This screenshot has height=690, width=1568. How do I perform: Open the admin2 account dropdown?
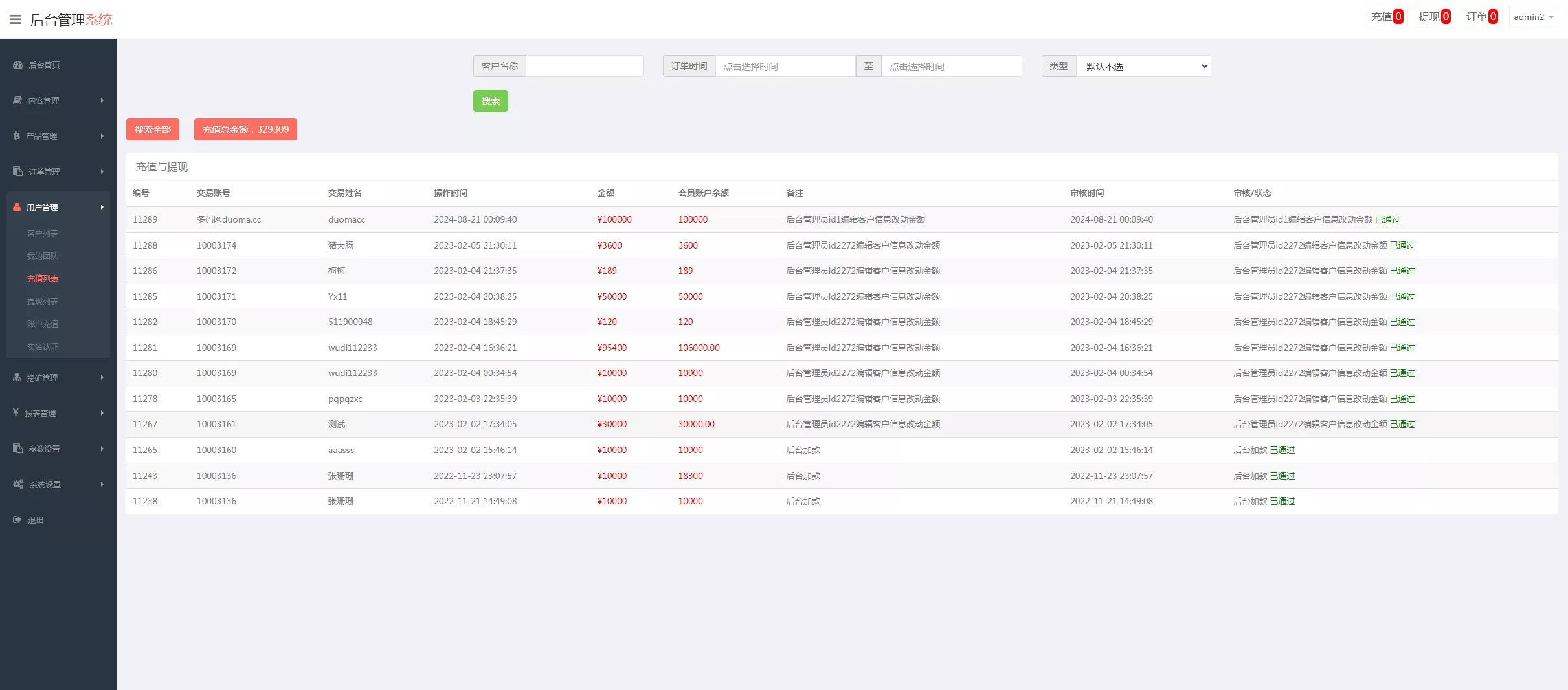tap(1532, 17)
